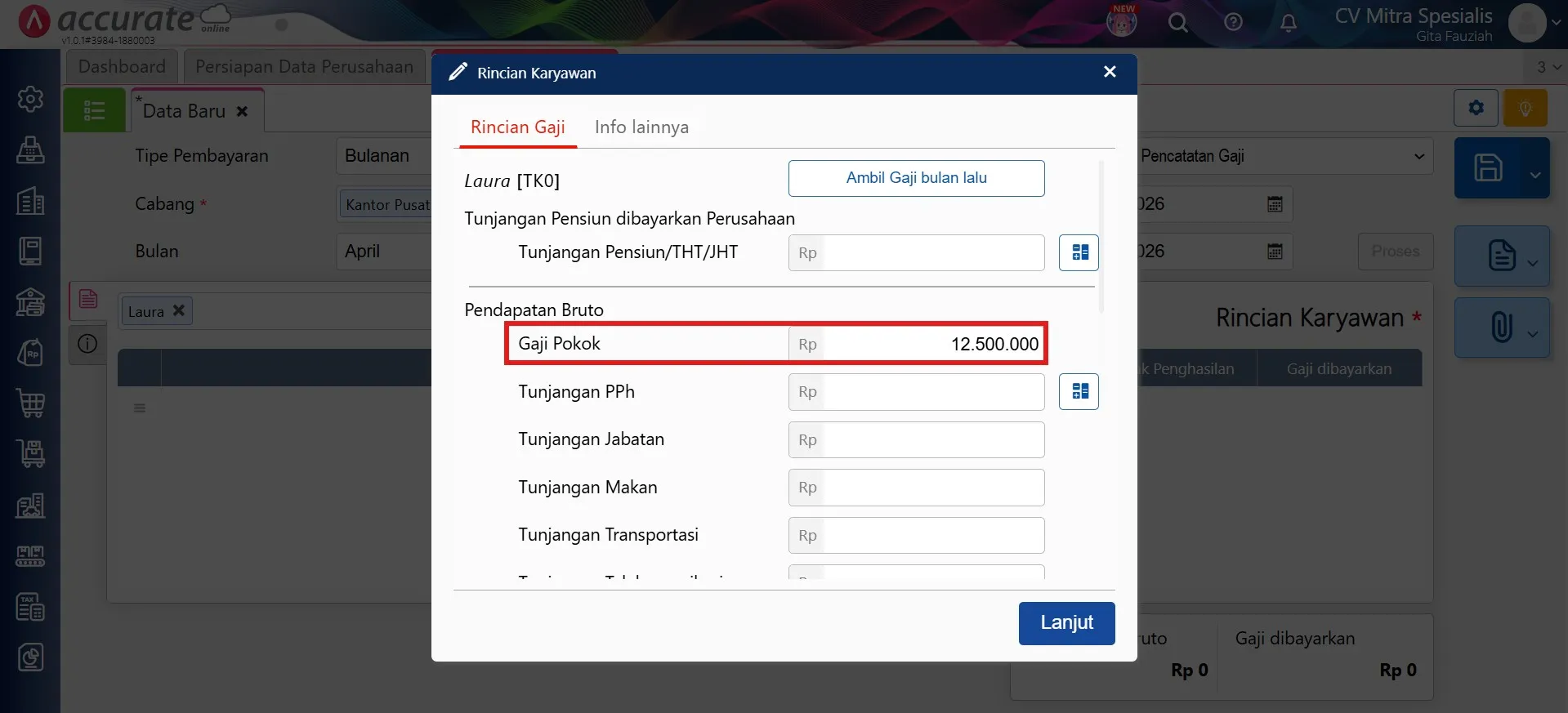Open the ledger book module in sidebar
This screenshot has height=713, width=1568.
coord(30,252)
